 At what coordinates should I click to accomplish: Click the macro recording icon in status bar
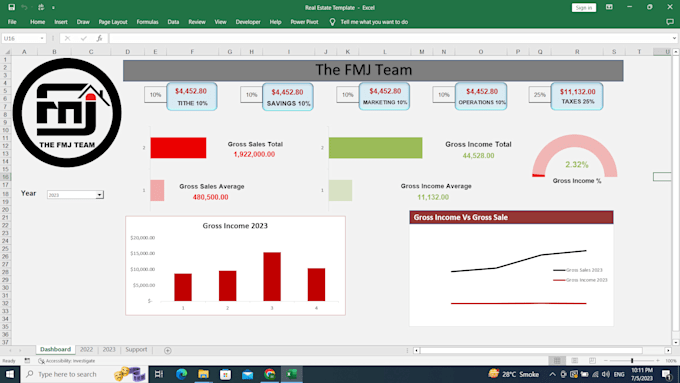point(27,360)
